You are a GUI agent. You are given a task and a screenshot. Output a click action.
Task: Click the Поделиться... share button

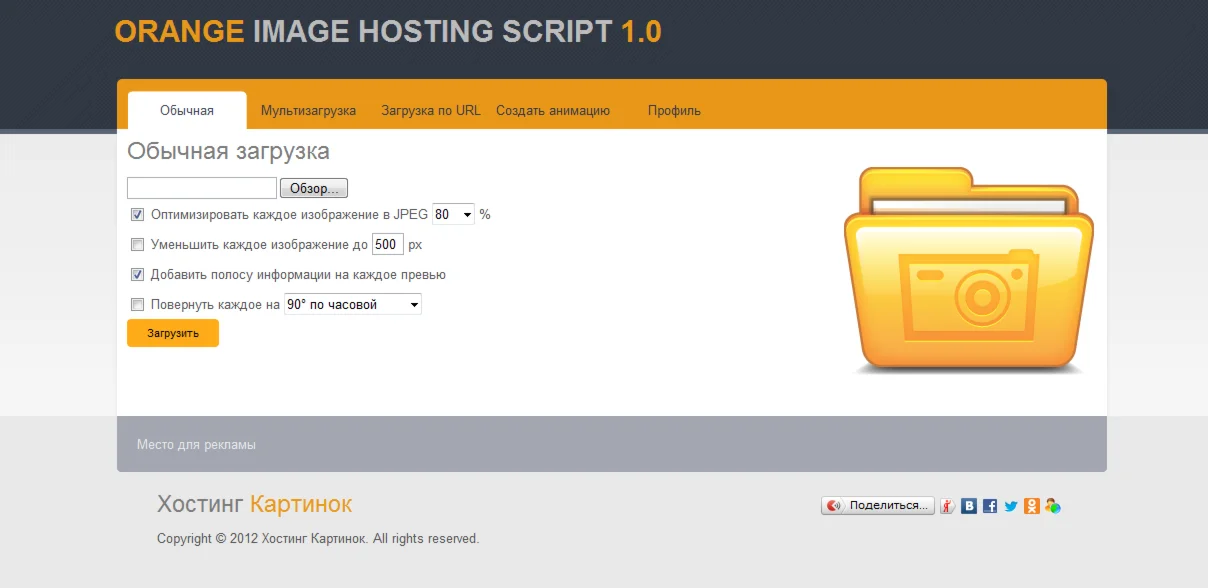click(878, 506)
